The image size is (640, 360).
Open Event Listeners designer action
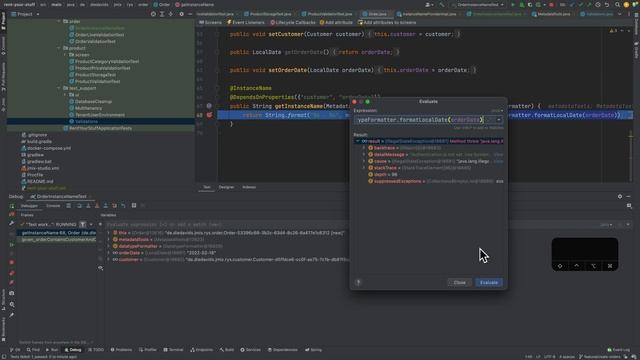246,22
